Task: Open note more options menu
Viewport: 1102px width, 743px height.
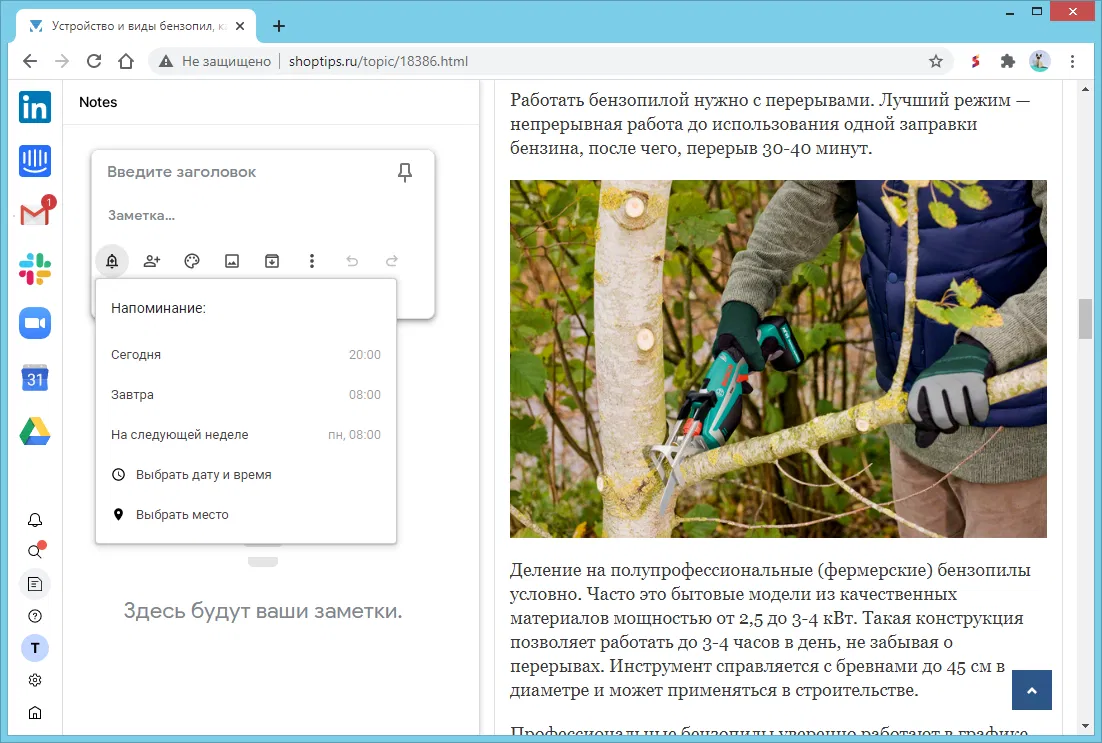Action: pyautogui.click(x=312, y=261)
